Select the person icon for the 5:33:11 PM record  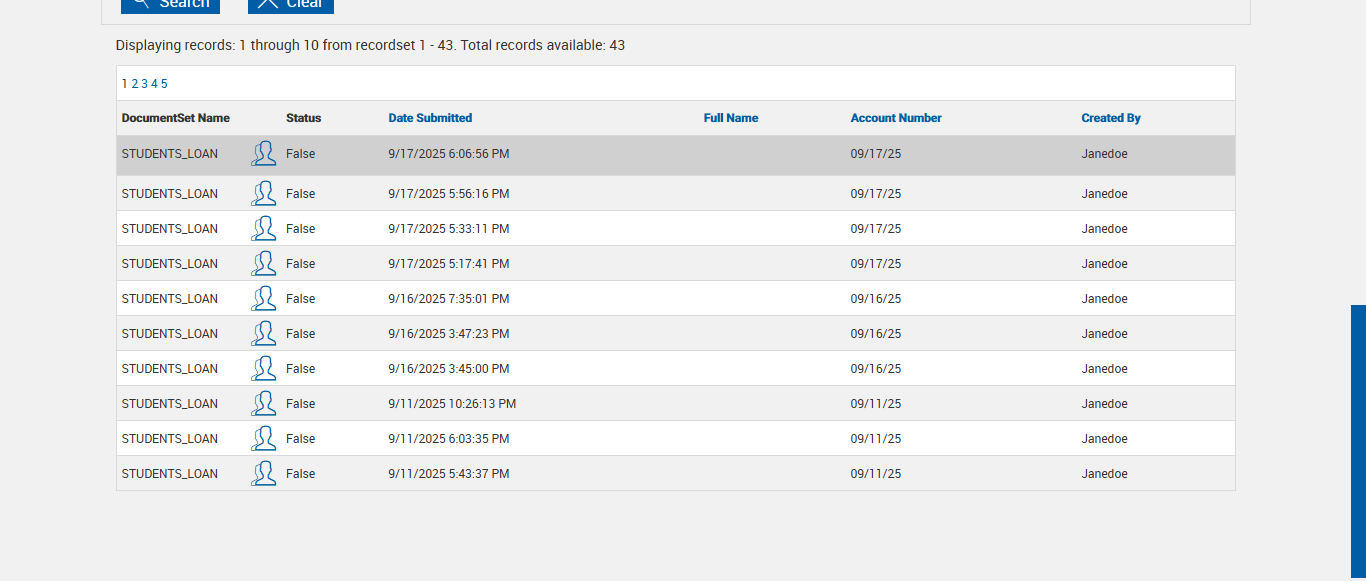click(264, 229)
